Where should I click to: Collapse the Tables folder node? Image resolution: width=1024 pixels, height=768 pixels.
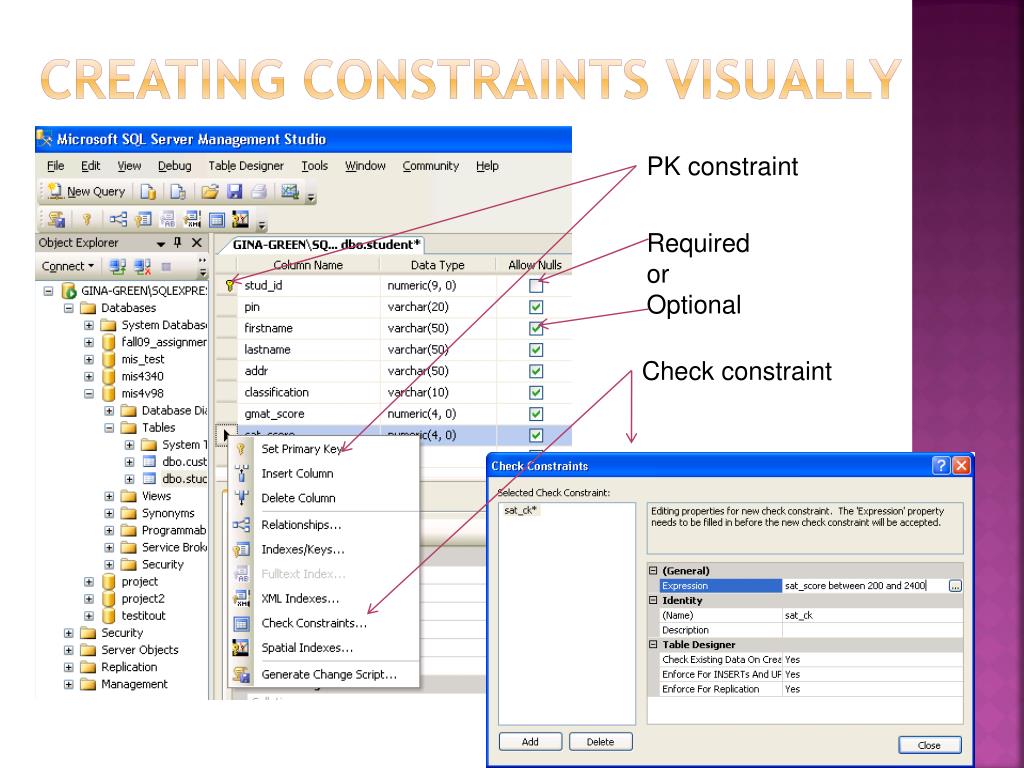pos(109,428)
